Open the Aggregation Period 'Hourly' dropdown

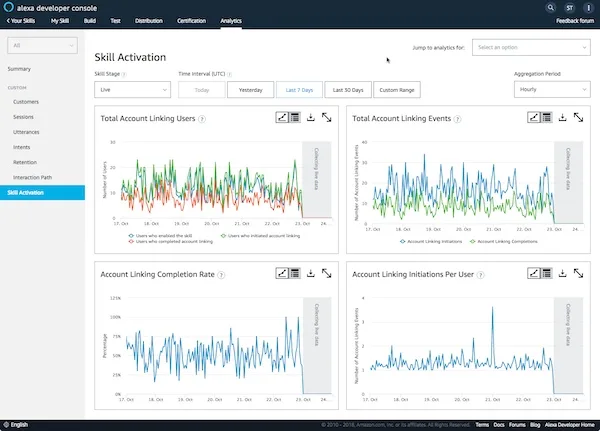552,89
